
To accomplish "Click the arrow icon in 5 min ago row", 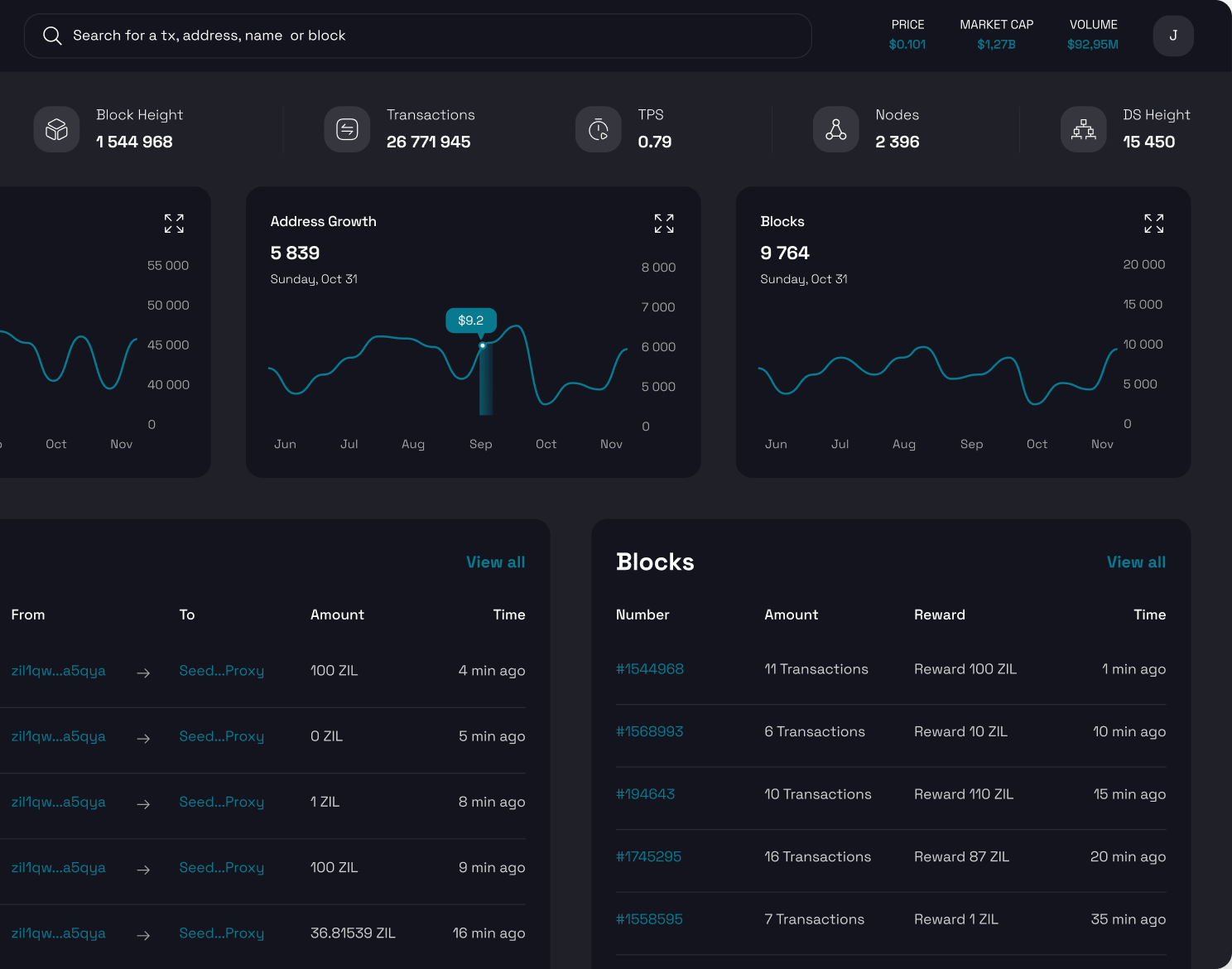I will click(x=143, y=739).
